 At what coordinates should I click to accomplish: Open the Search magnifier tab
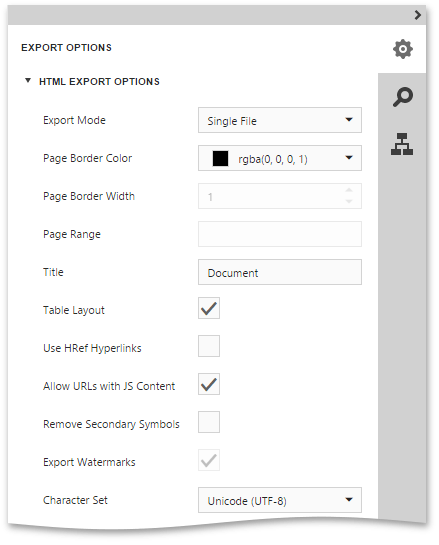(x=403, y=97)
